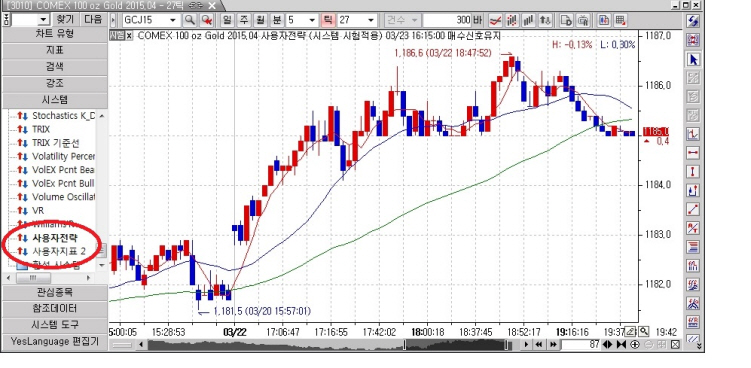Open the 차트 유형 panel section
Screen dimensions: 751x368
pos(55,34)
